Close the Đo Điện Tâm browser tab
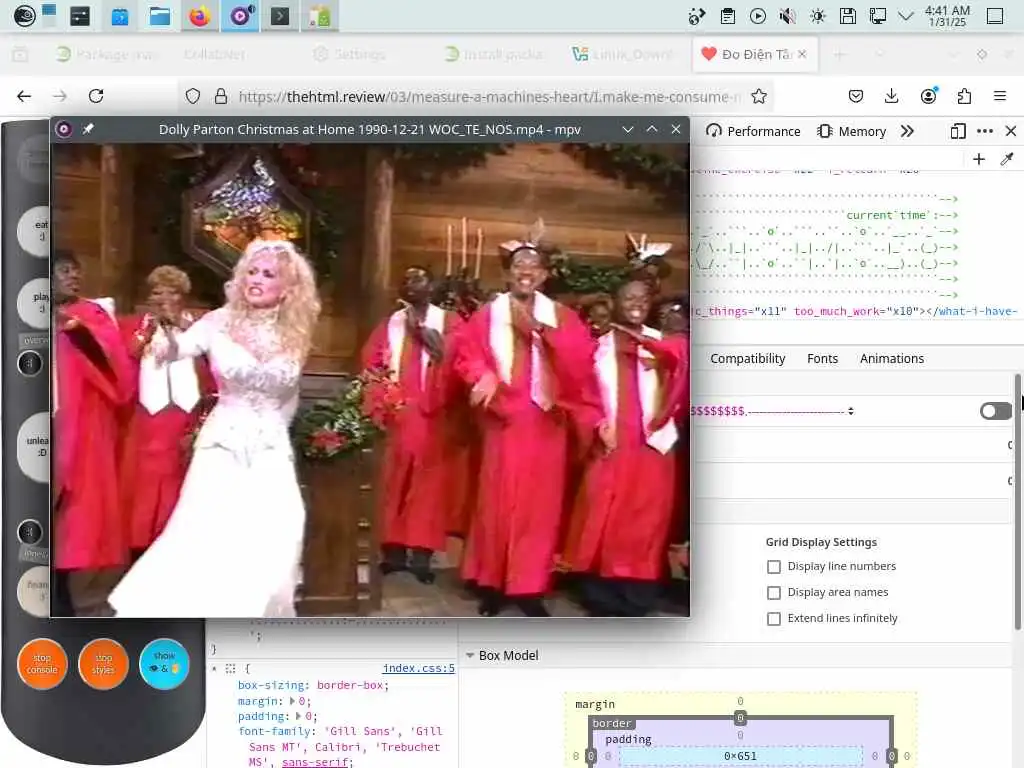 [x=802, y=54]
